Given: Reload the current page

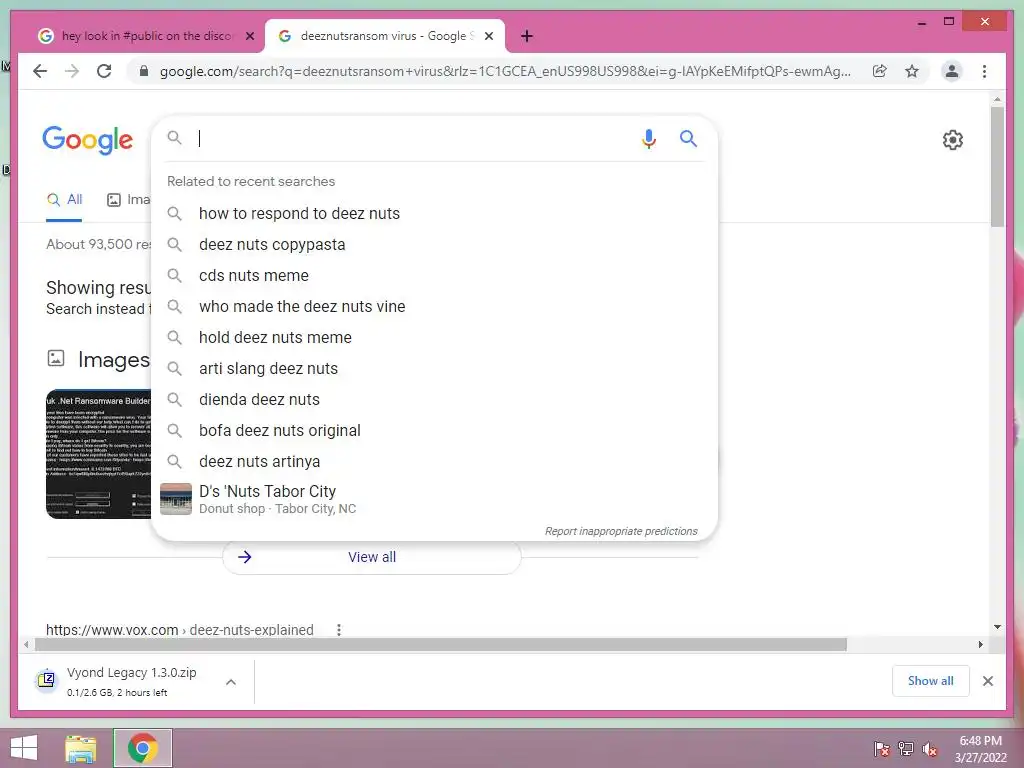Looking at the screenshot, I should click(104, 71).
